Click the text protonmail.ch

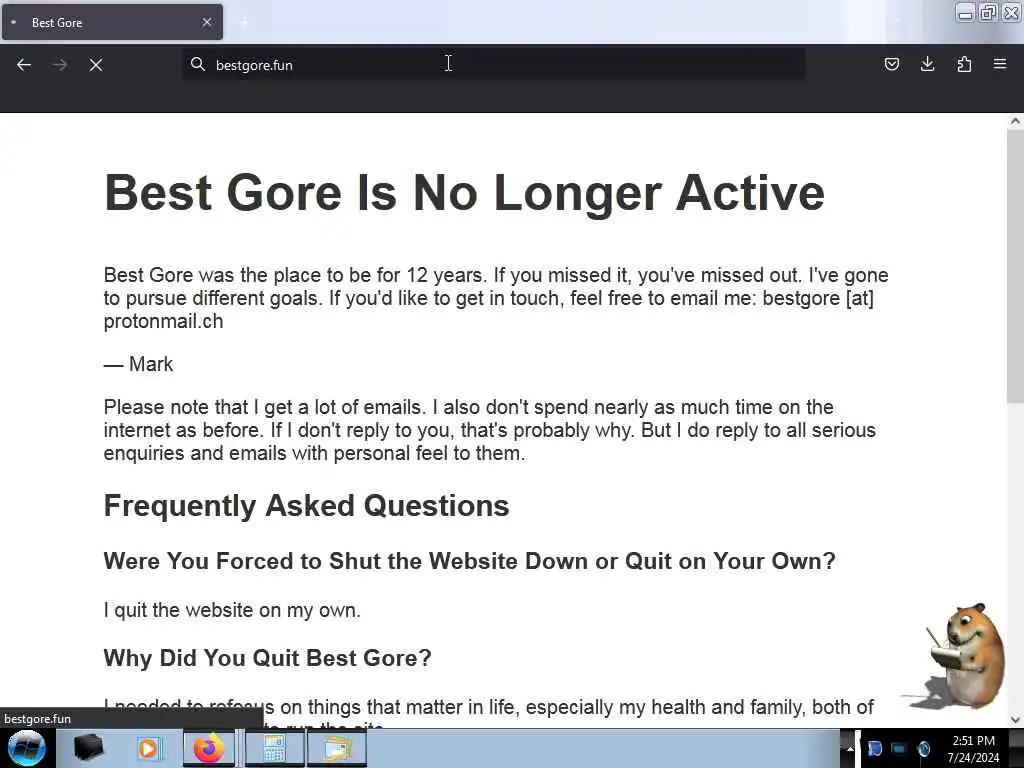[x=163, y=321]
